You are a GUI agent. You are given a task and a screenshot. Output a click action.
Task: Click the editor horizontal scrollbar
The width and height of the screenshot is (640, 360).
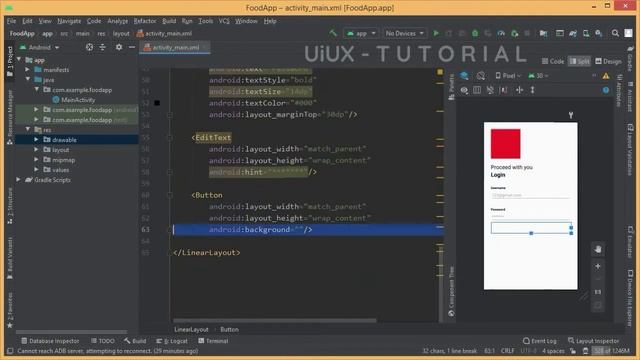[x=275, y=320]
